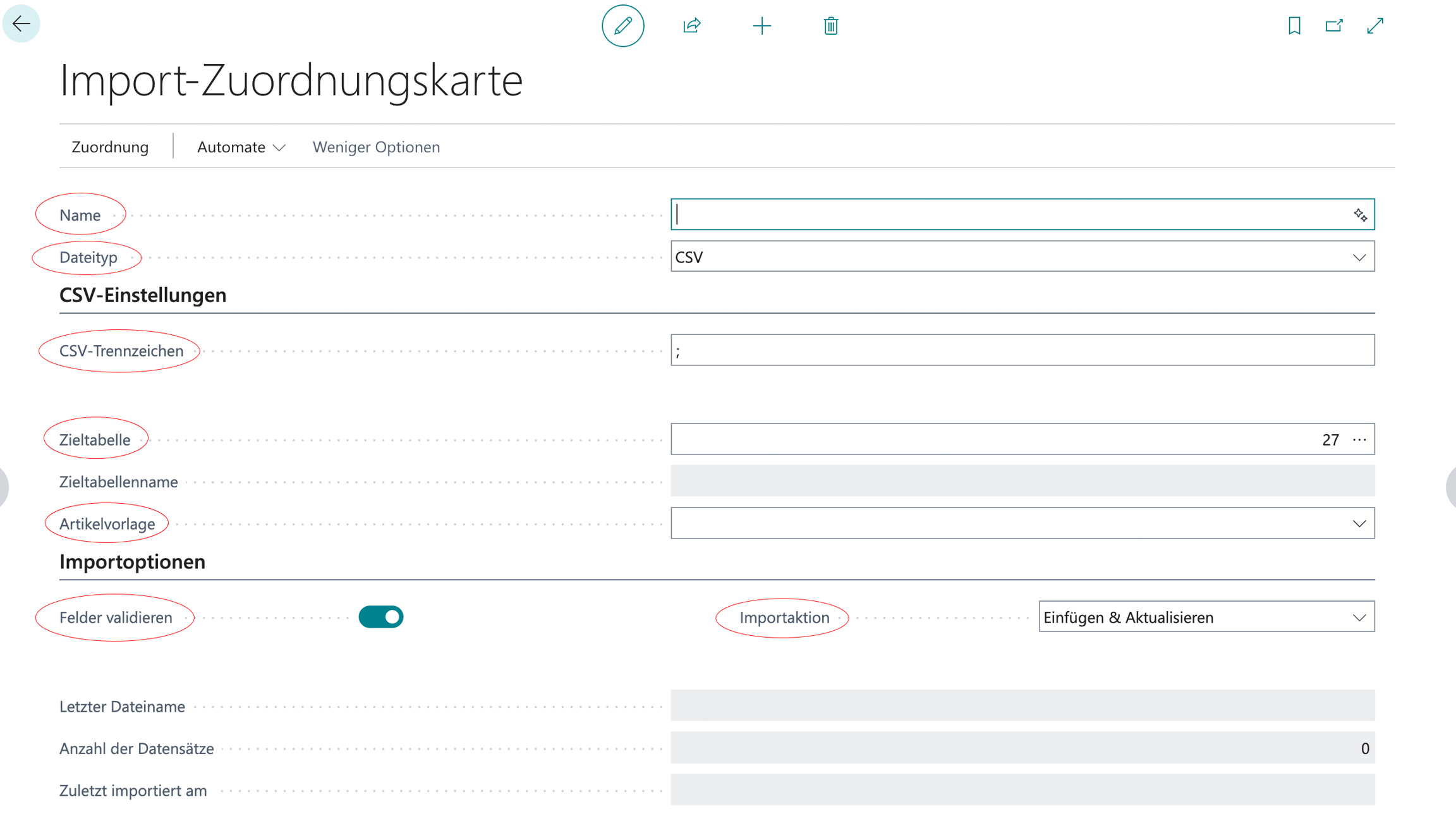The image size is (1456, 828).
Task: Click the Dateityp field label
Action: [88, 257]
